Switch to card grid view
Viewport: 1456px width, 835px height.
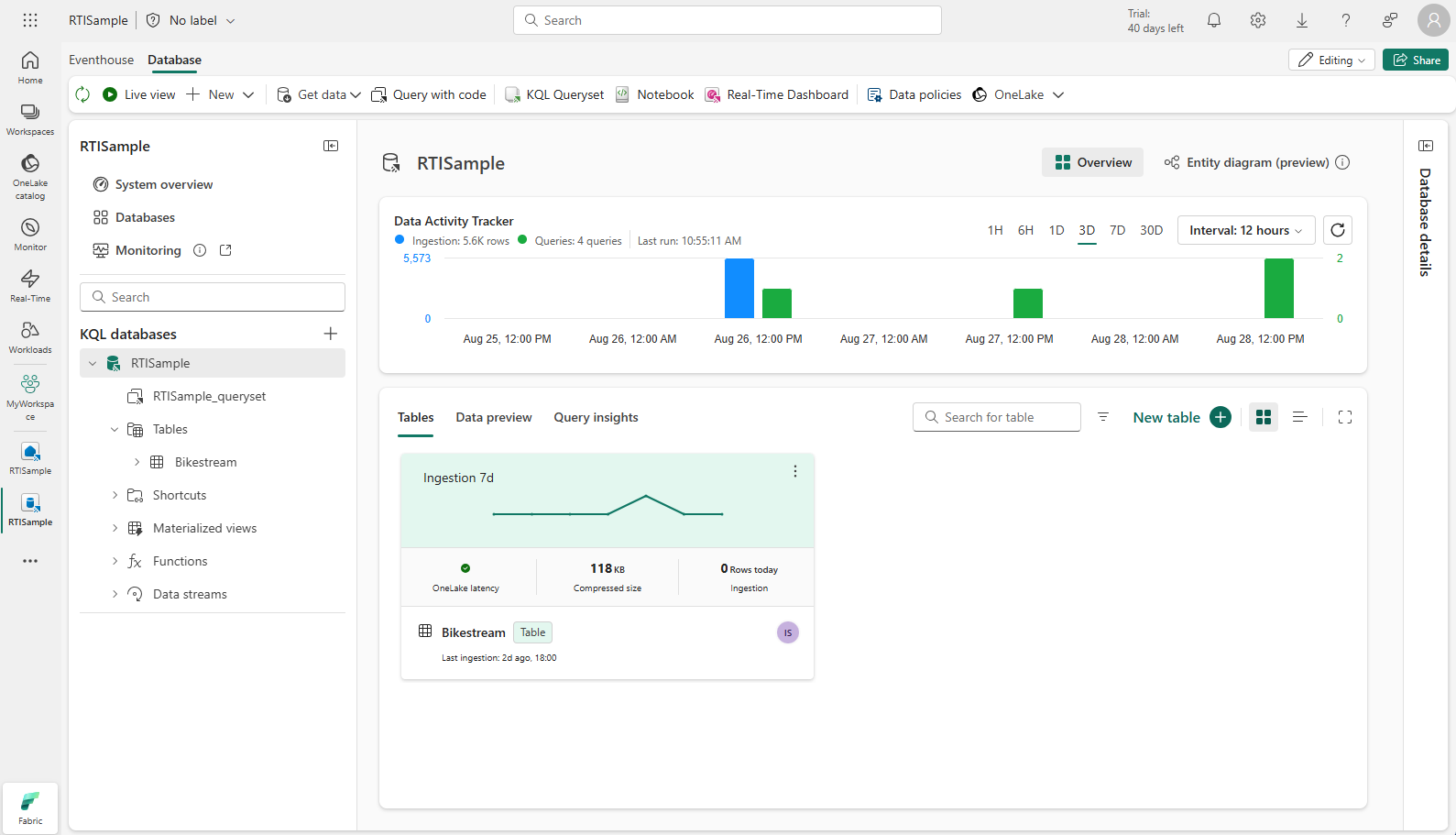[1264, 417]
